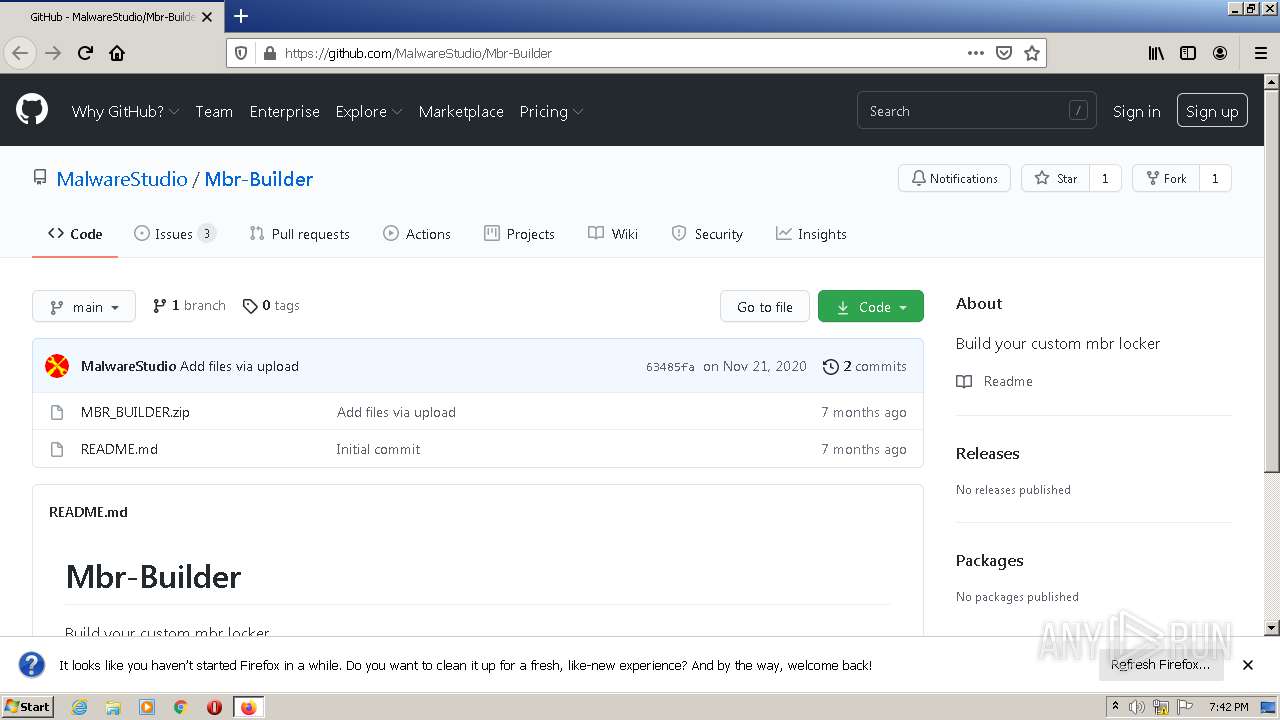Click the taskbar volume speaker icon
The width and height of the screenshot is (1280, 720).
(1138, 707)
